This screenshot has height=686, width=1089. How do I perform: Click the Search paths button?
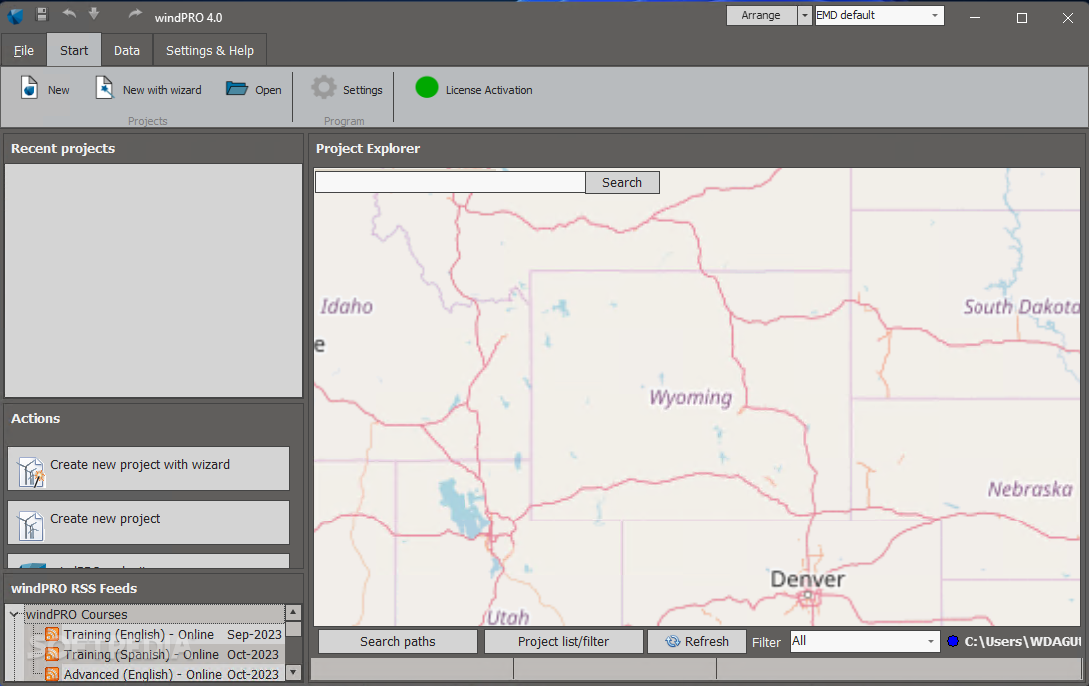coord(398,642)
